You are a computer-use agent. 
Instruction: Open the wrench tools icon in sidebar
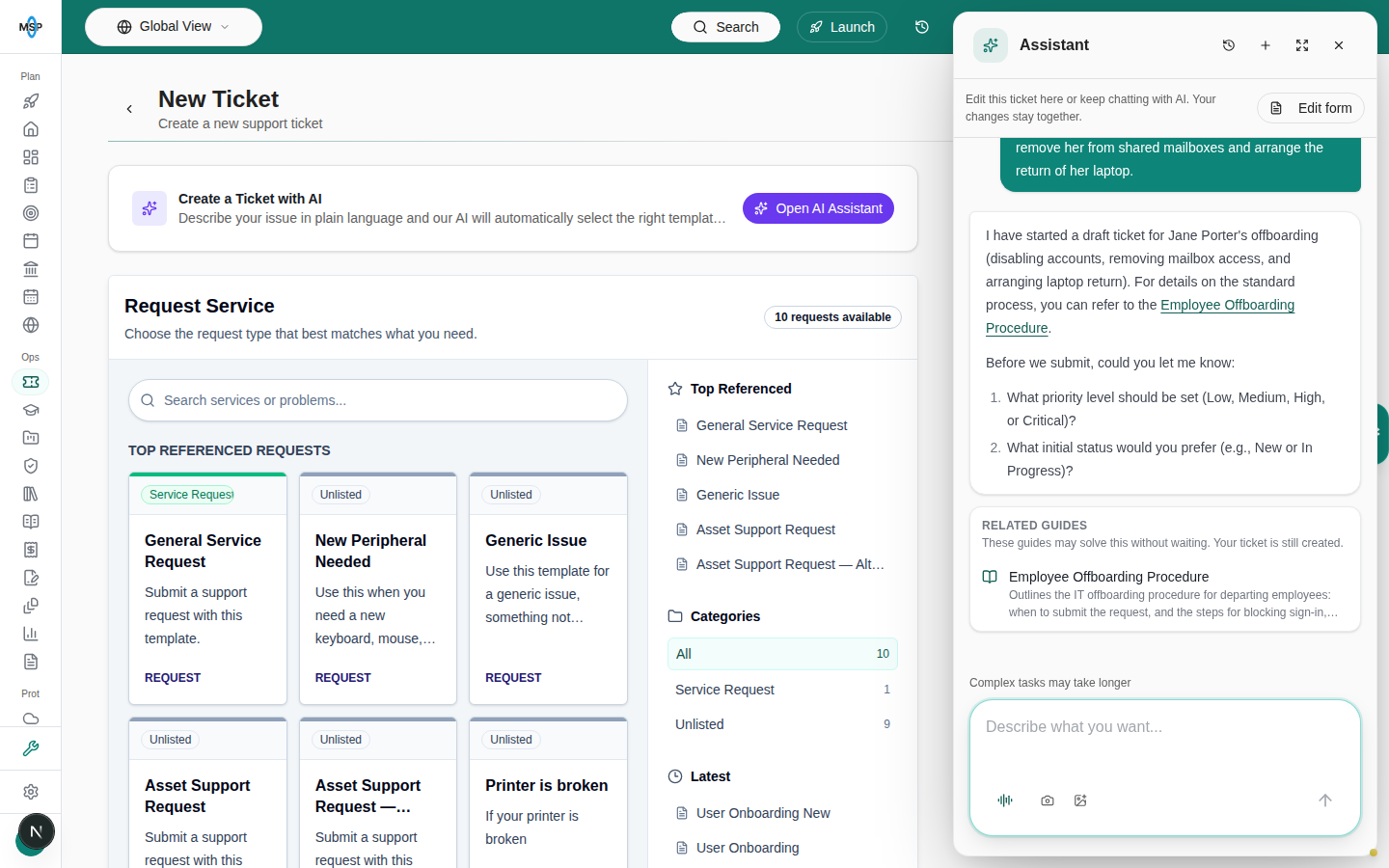click(31, 748)
